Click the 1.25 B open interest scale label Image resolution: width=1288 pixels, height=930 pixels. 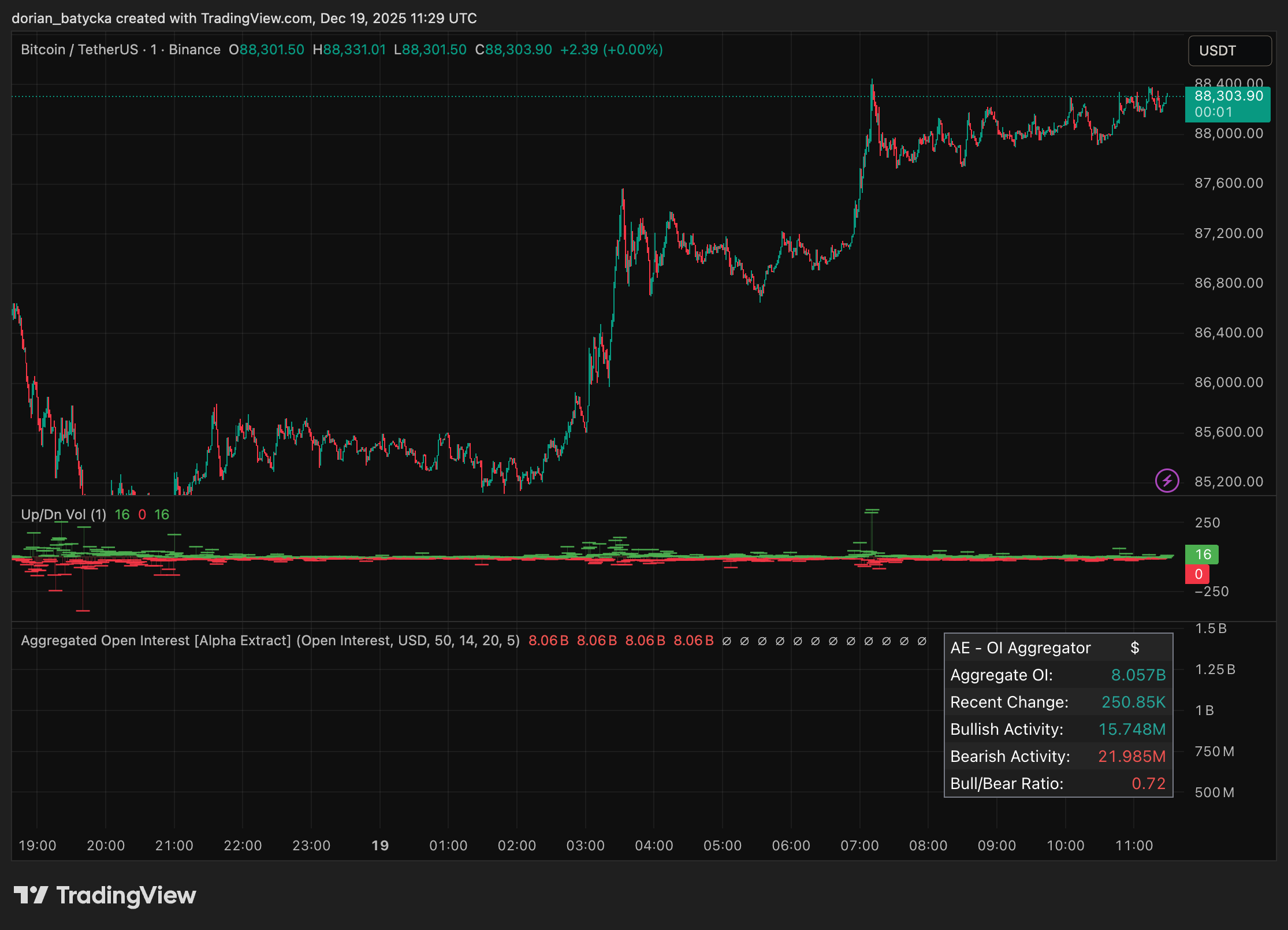click(x=1215, y=669)
